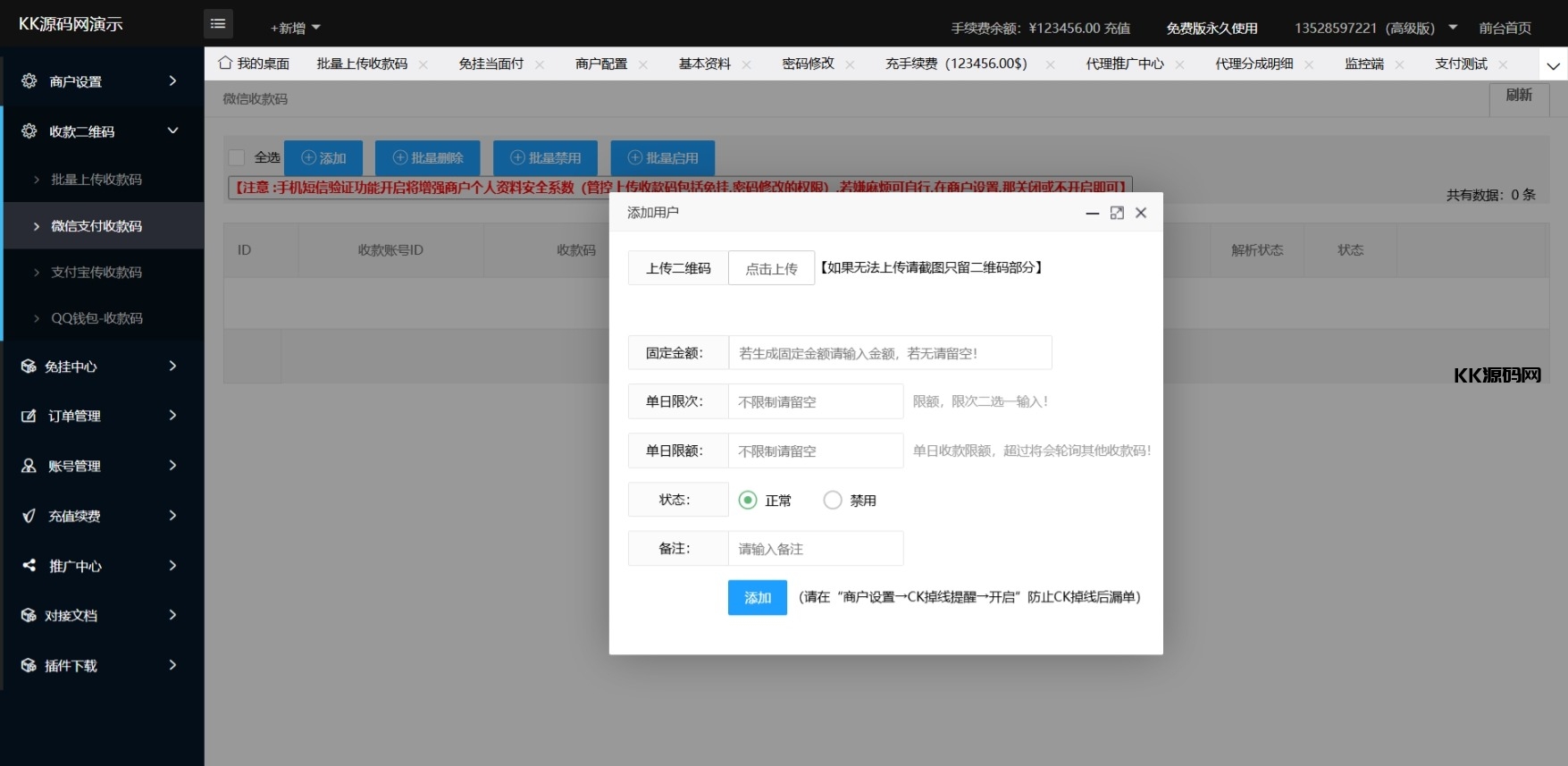The height and width of the screenshot is (766, 1568).
Task: Click the 订单管理 edit icon
Action: click(x=29, y=416)
